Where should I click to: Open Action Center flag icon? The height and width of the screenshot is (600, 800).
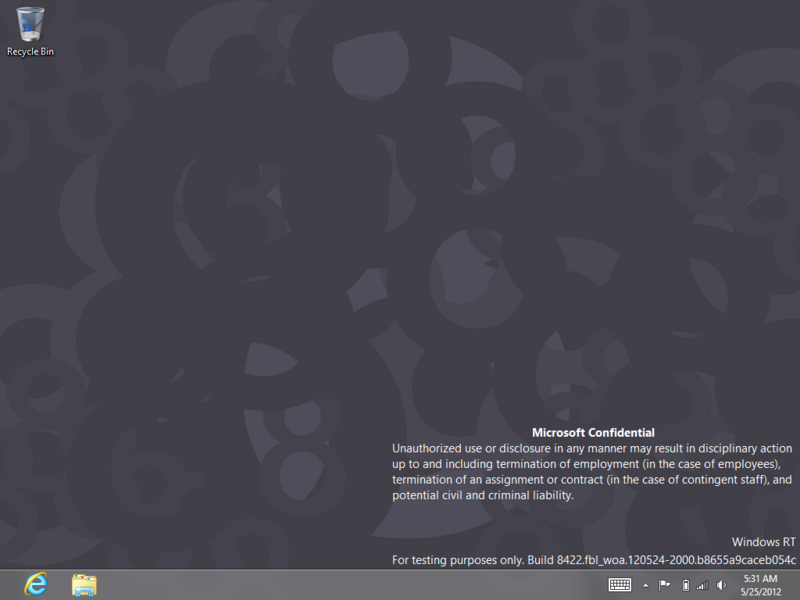(664, 585)
